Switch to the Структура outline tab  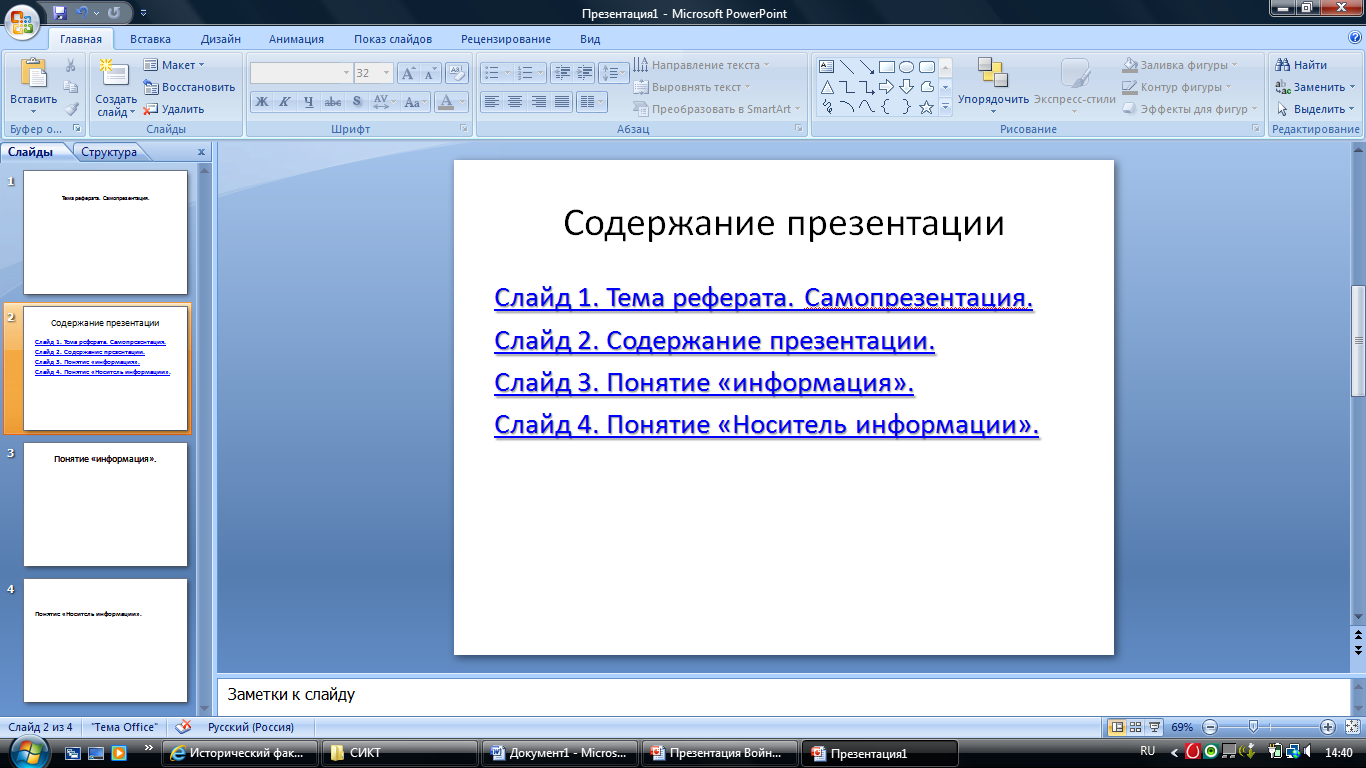109,152
